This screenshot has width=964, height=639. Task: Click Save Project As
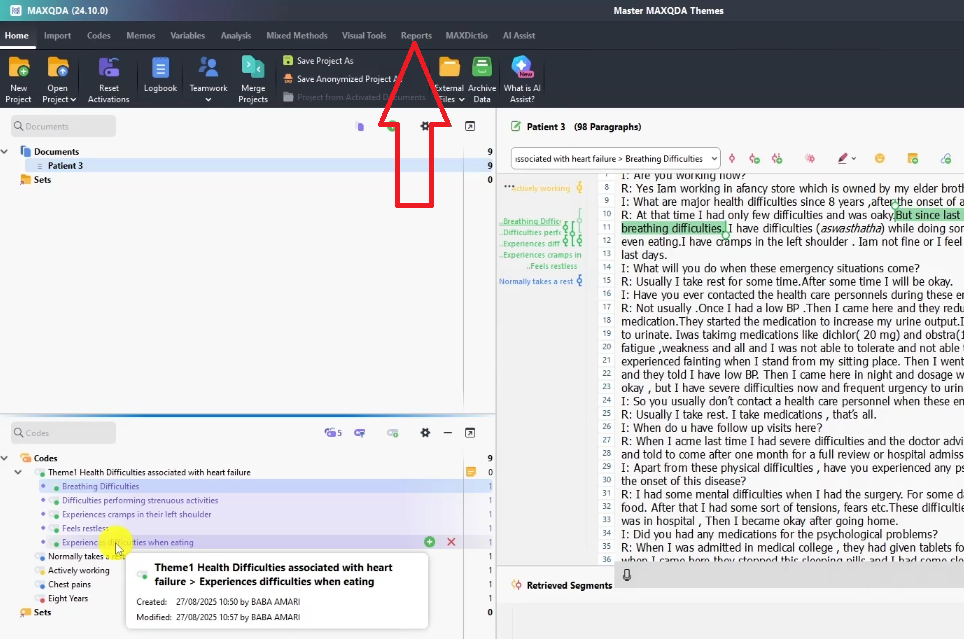tap(324, 61)
